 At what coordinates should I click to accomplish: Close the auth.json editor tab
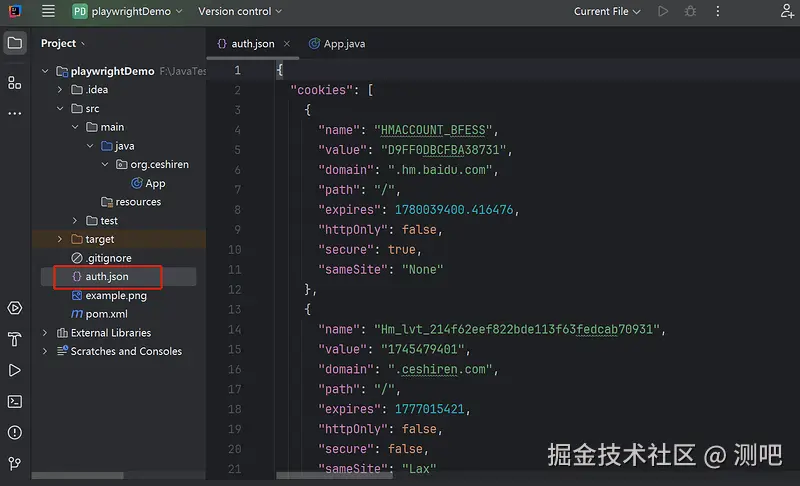point(286,44)
